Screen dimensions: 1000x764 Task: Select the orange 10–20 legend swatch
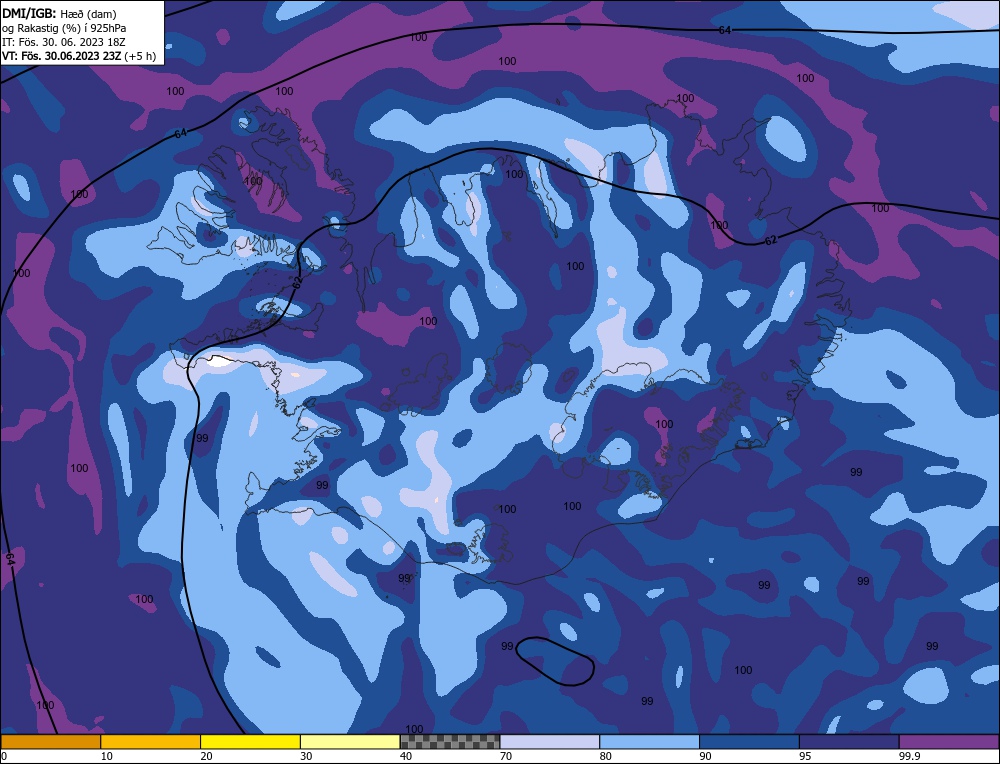point(151,741)
